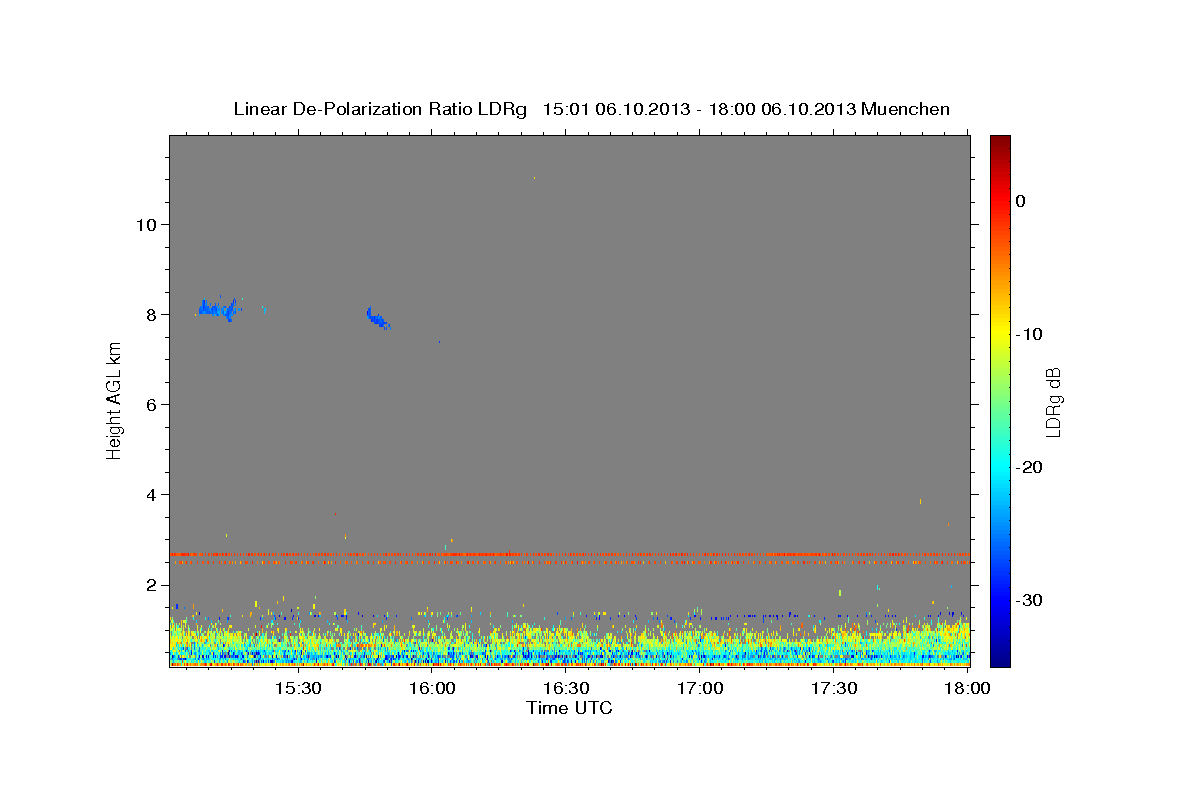The image size is (1200, 800).
Task: Click the blue cloud echo near 15:10 at 8 km
Action: [217, 309]
